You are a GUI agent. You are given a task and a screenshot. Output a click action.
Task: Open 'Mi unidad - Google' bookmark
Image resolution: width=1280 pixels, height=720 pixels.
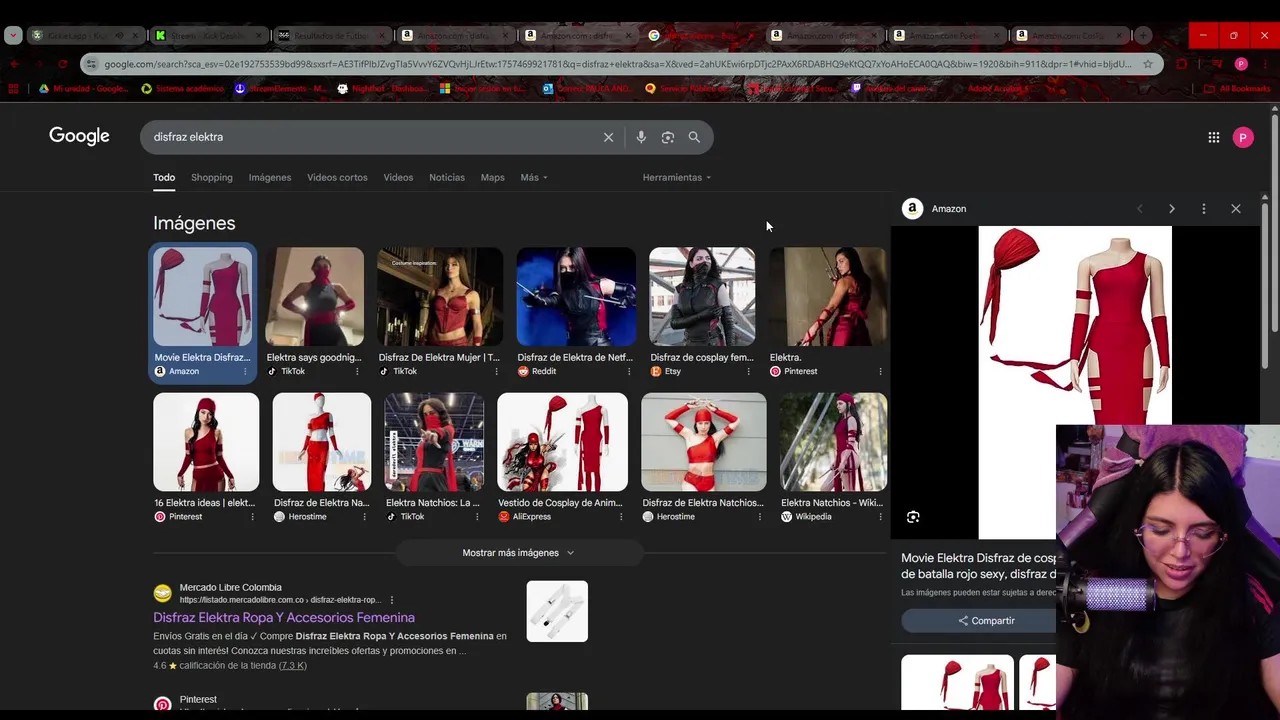click(x=84, y=89)
